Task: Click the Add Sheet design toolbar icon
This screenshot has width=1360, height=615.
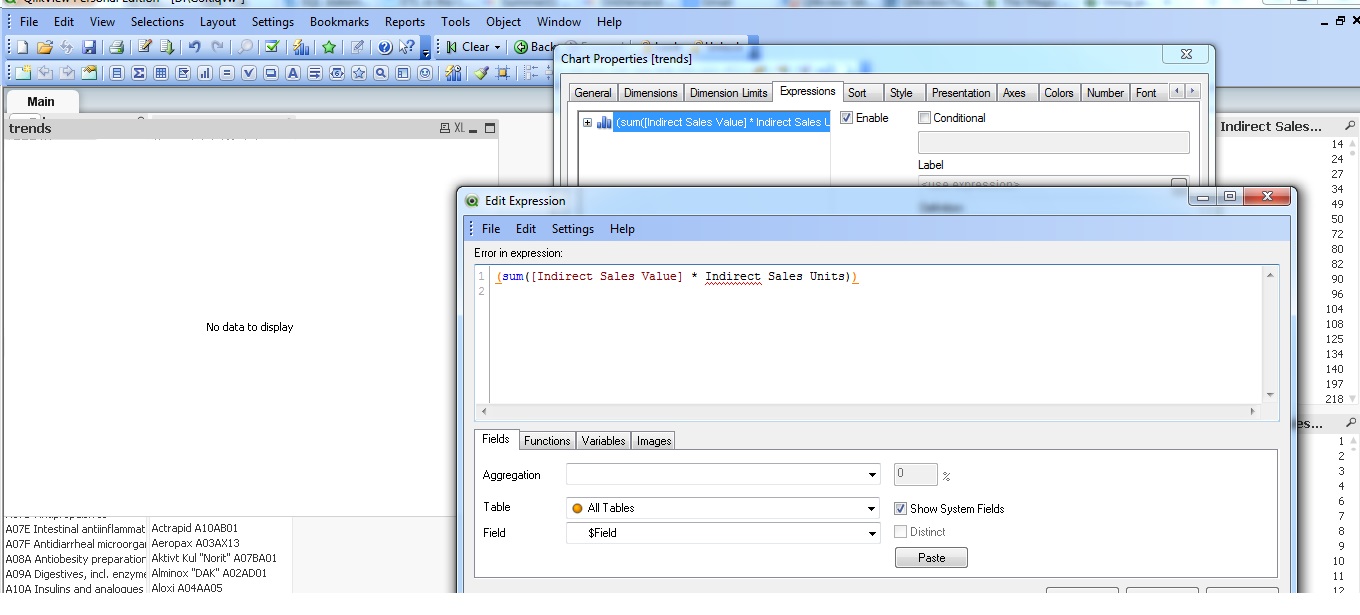Action: [23, 73]
